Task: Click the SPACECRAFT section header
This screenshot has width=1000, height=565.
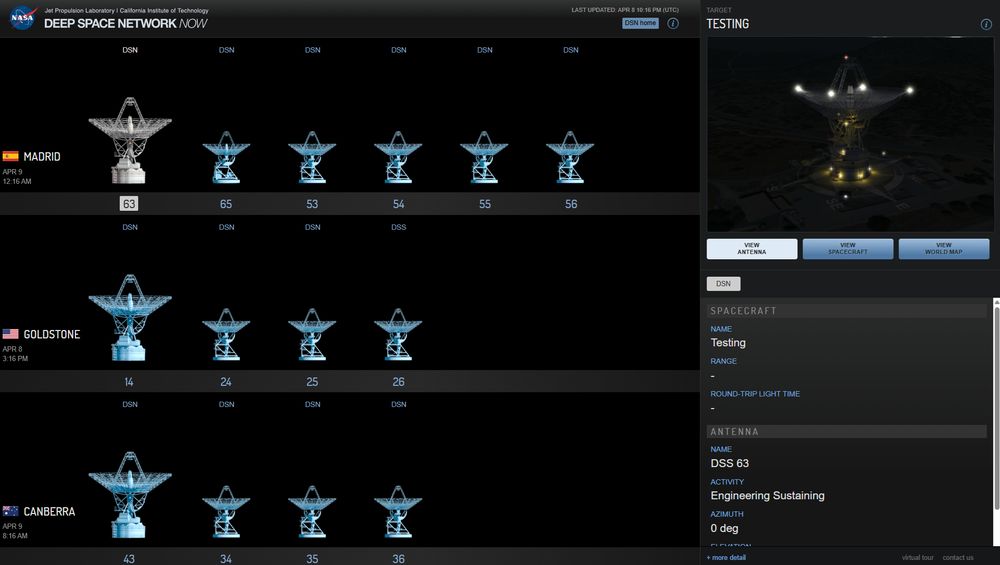Action: tap(846, 311)
